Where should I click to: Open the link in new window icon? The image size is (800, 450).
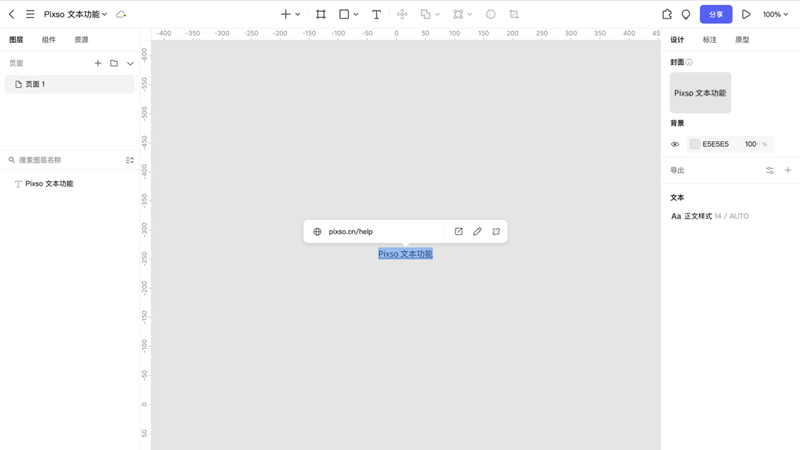click(x=459, y=232)
